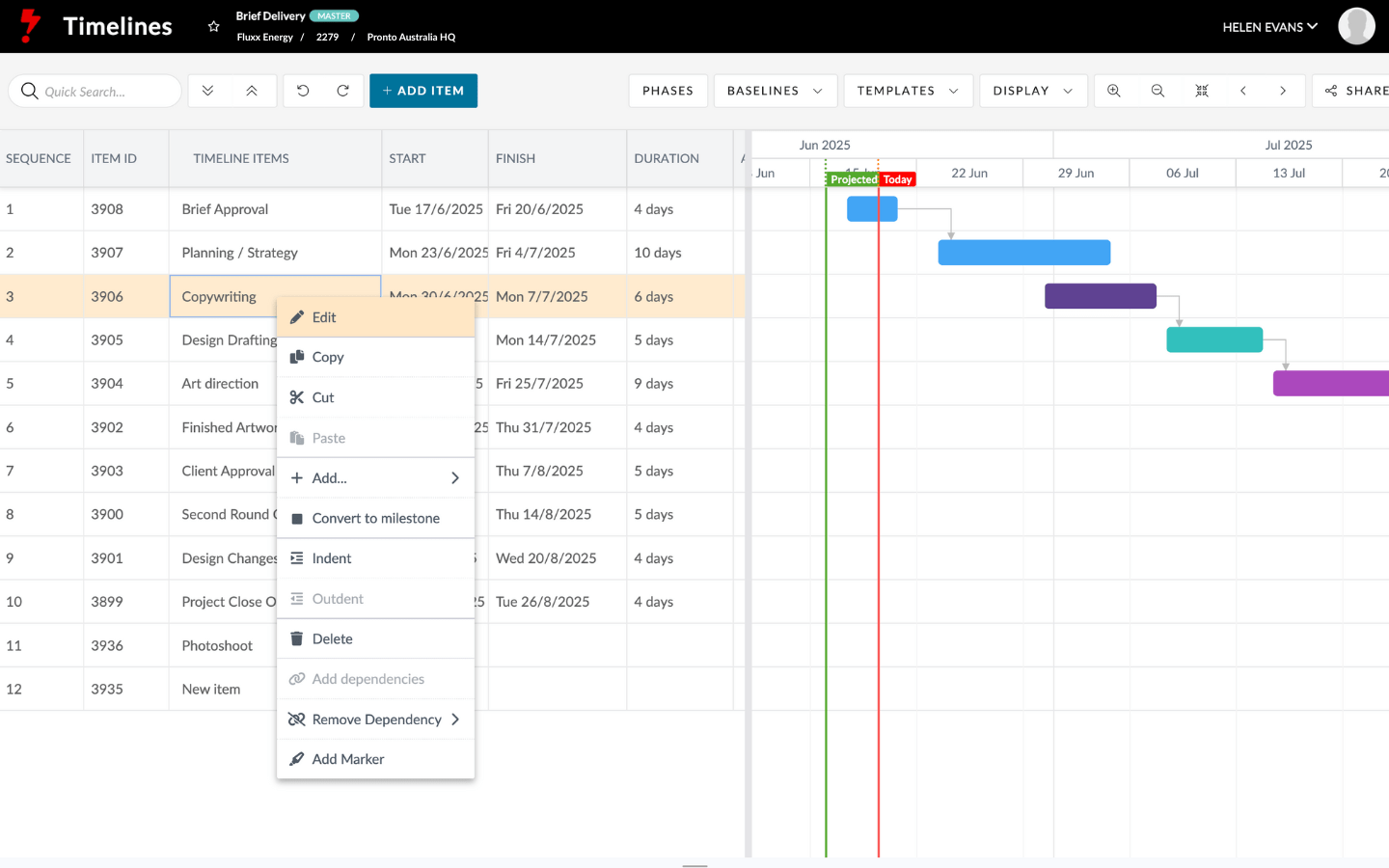
Task: Move timeline view to previous period
Action: [x=1243, y=91]
